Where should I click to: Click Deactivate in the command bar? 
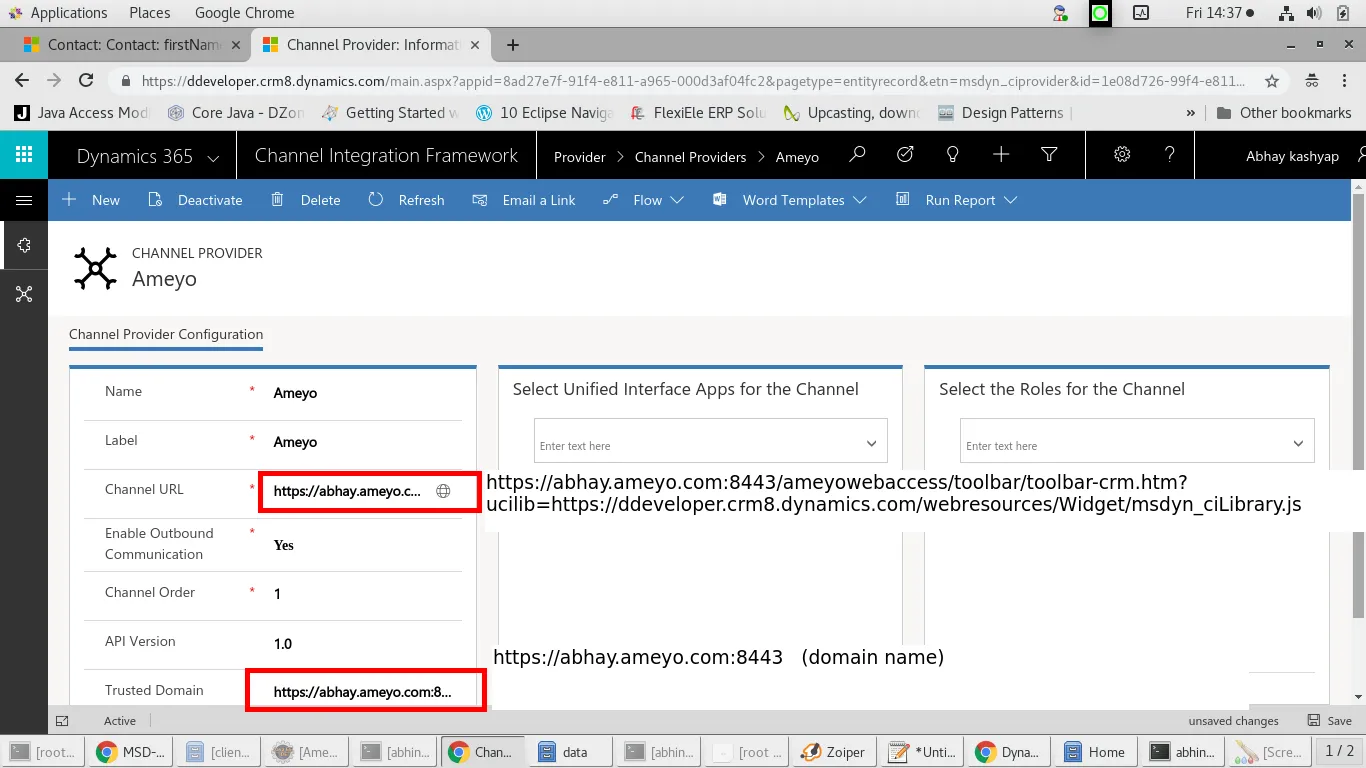[196, 200]
